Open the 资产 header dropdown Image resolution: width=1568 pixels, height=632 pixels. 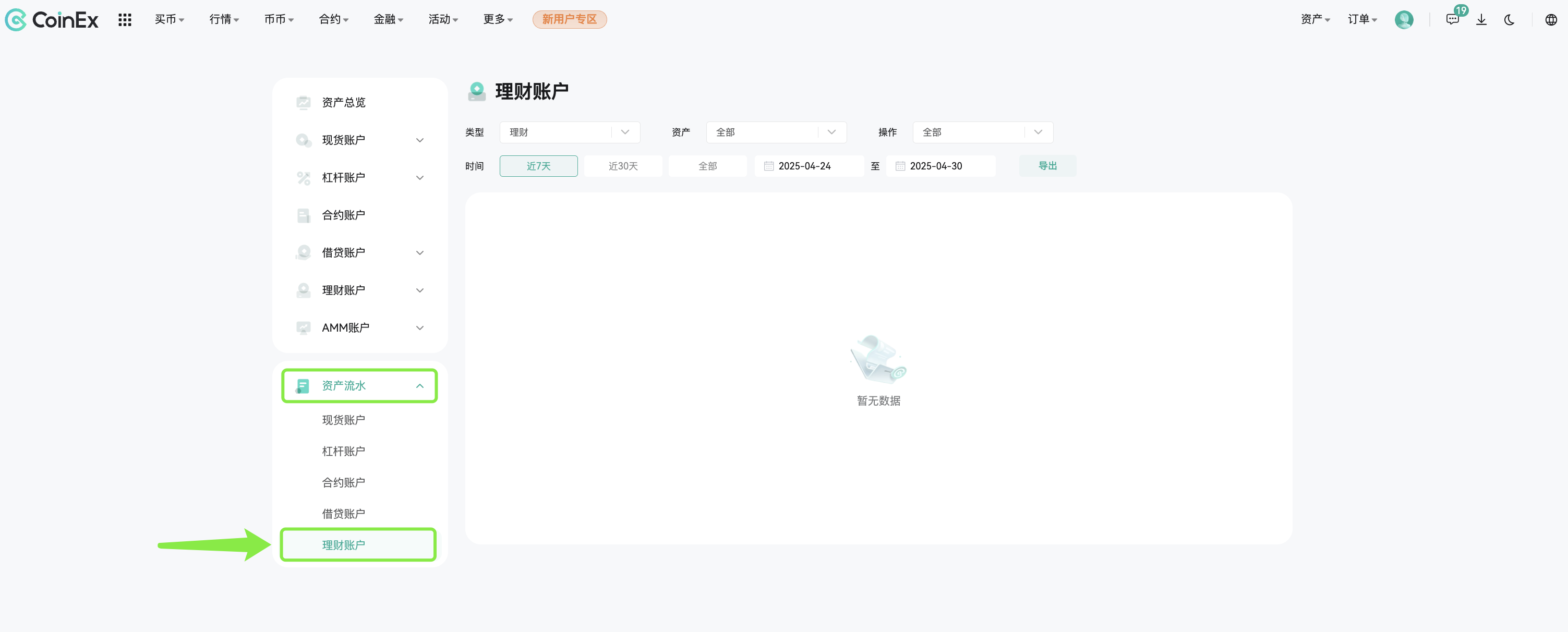pyautogui.click(x=1316, y=19)
